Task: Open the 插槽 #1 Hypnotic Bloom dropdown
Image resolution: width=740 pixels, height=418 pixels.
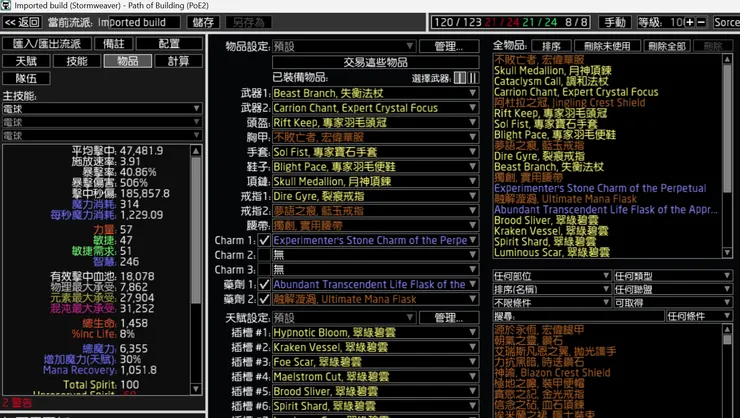Action: coord(376,332)
